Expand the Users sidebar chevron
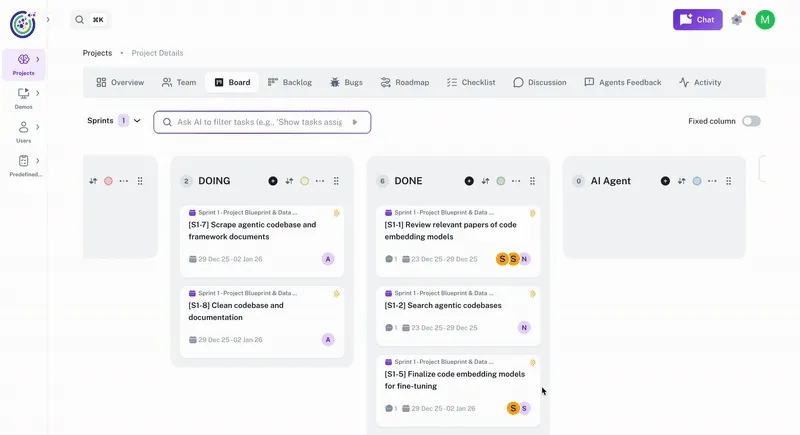This screenshot has height=435, width=800. click(x=38, y=127)
